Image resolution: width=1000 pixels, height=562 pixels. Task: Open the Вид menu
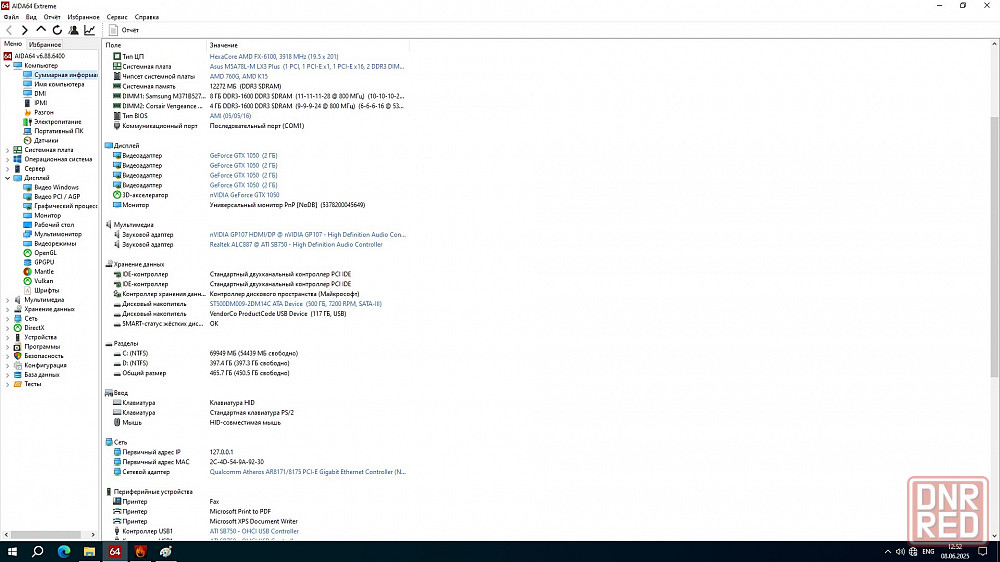(x=31, y=17)
